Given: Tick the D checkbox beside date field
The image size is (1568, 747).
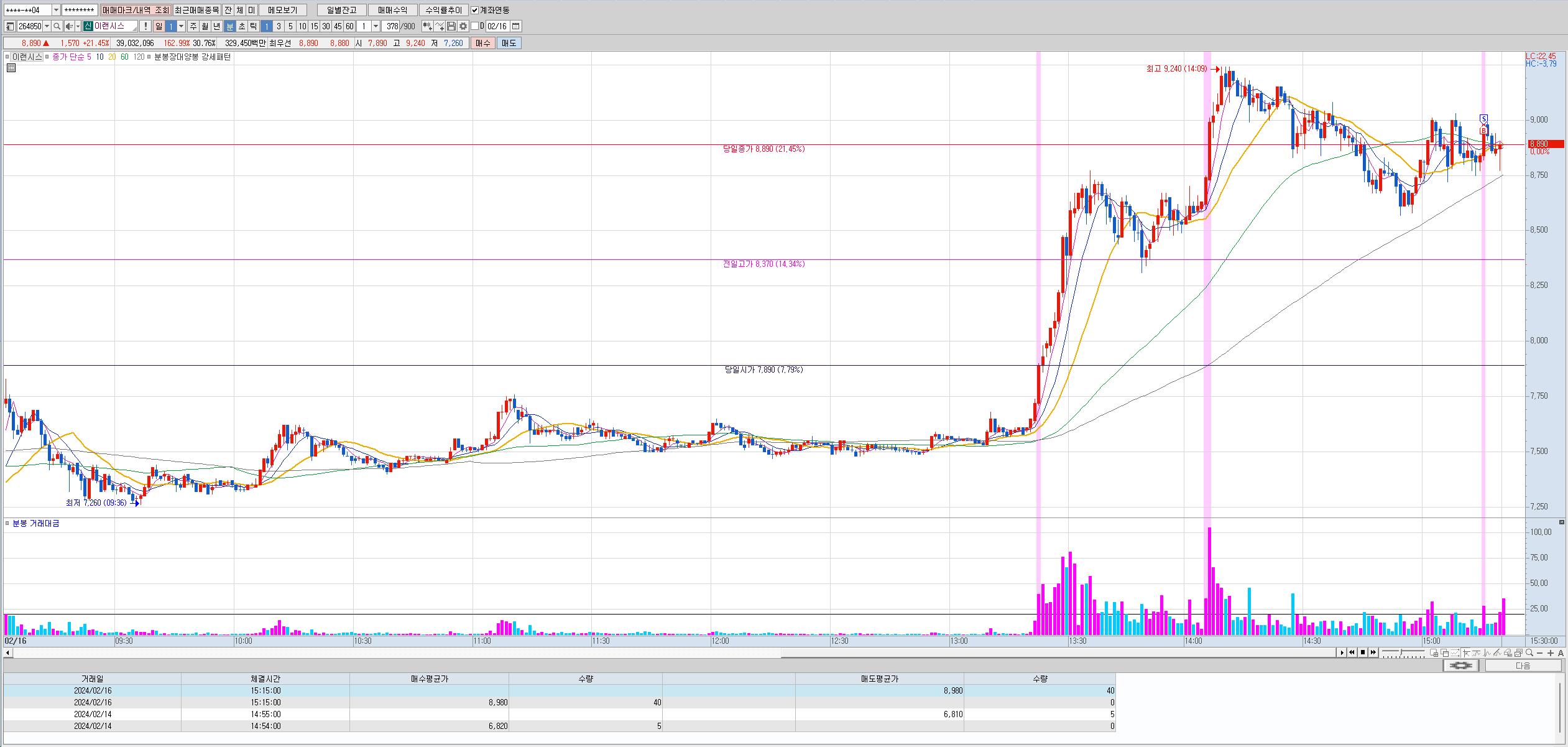Looking at the screenshot, I should point(475,26).
